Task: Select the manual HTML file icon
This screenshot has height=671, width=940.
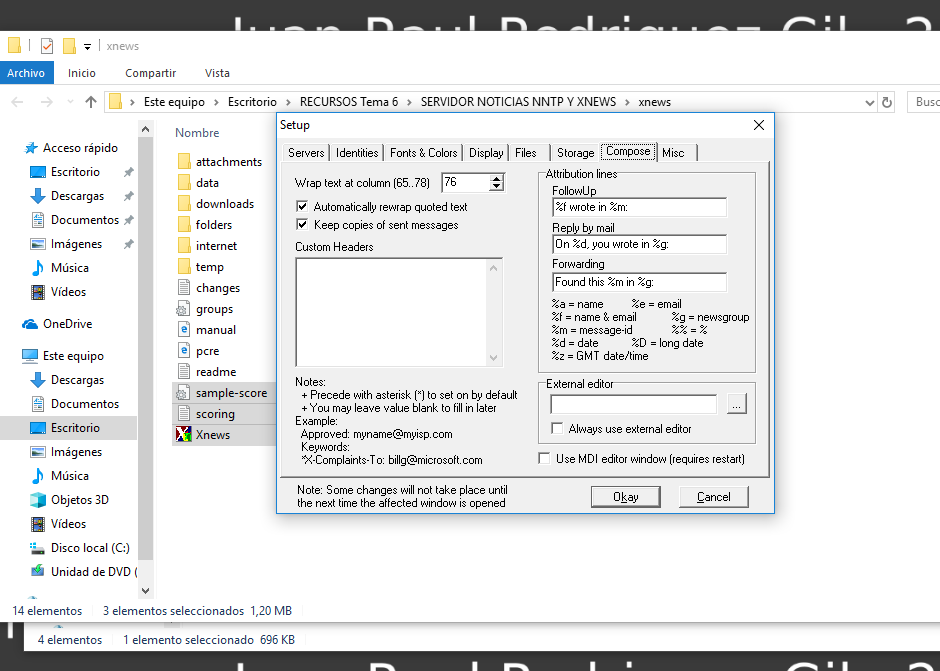Action: tap(183, 329)
